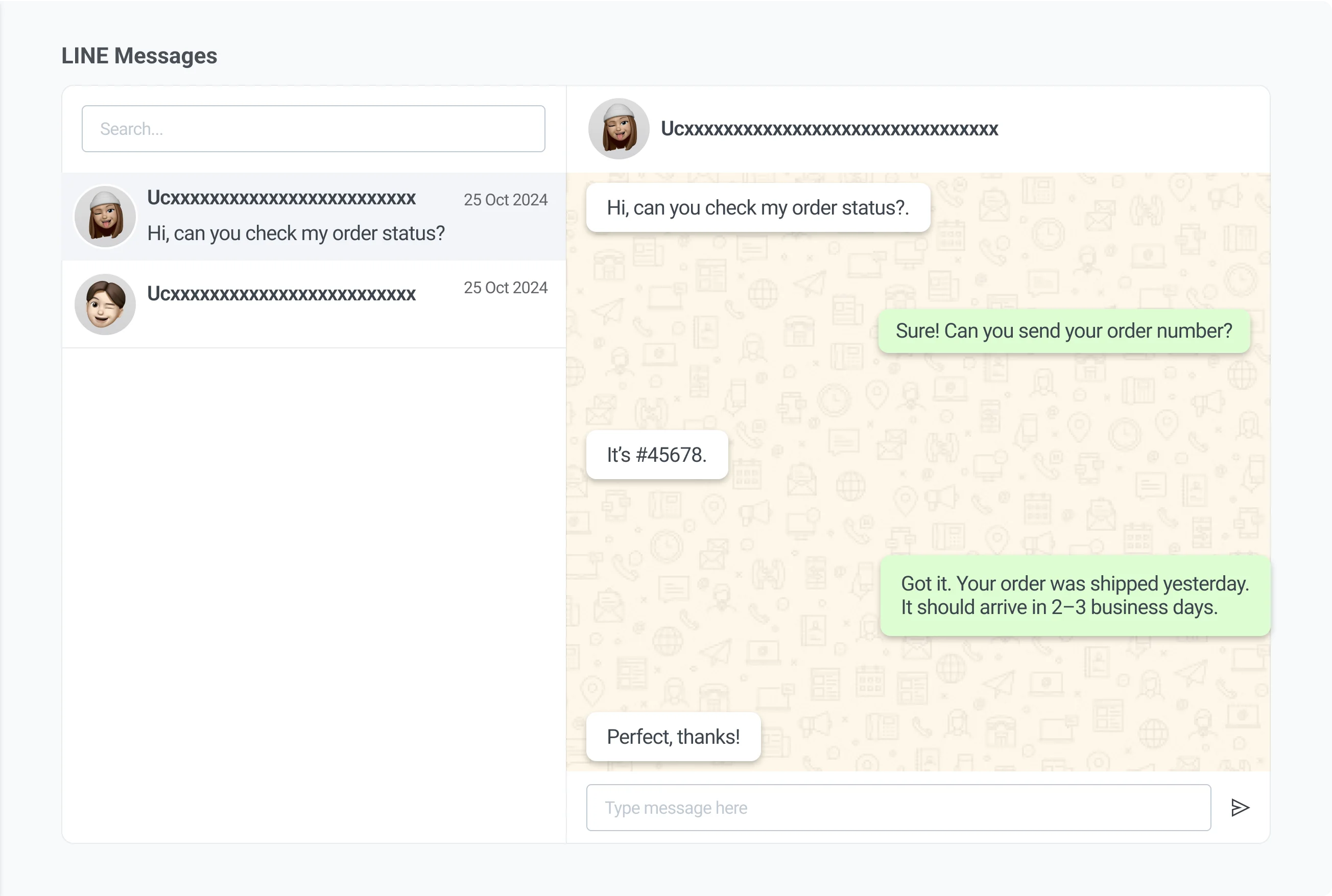Click the second conversation's user ID name
The height and width of the screenshot is (896, 1332).
click(x=281, y=294)
